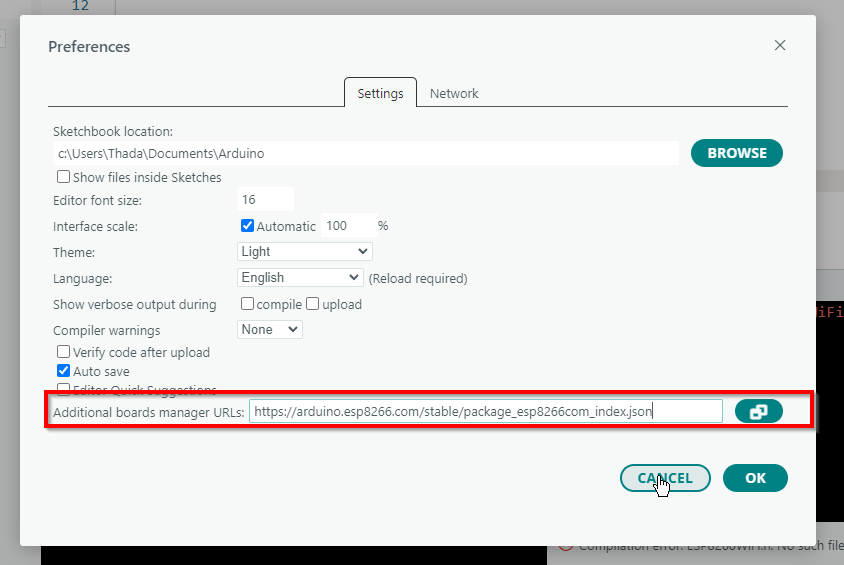844x565 pixels.
Task: Select the Settings tab
Action: click(x=380, y=93)
